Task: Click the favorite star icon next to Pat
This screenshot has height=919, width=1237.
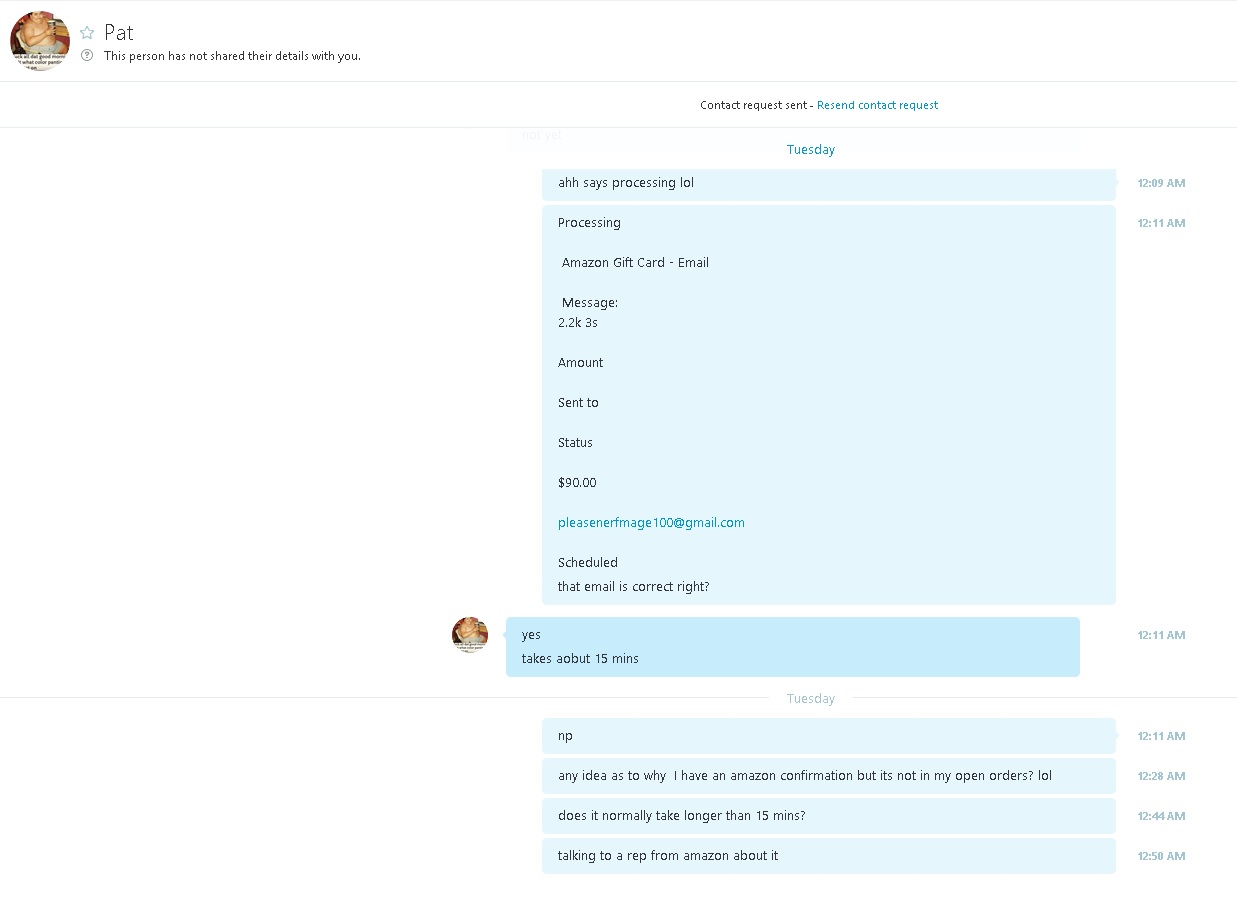Action: point(87,33)
